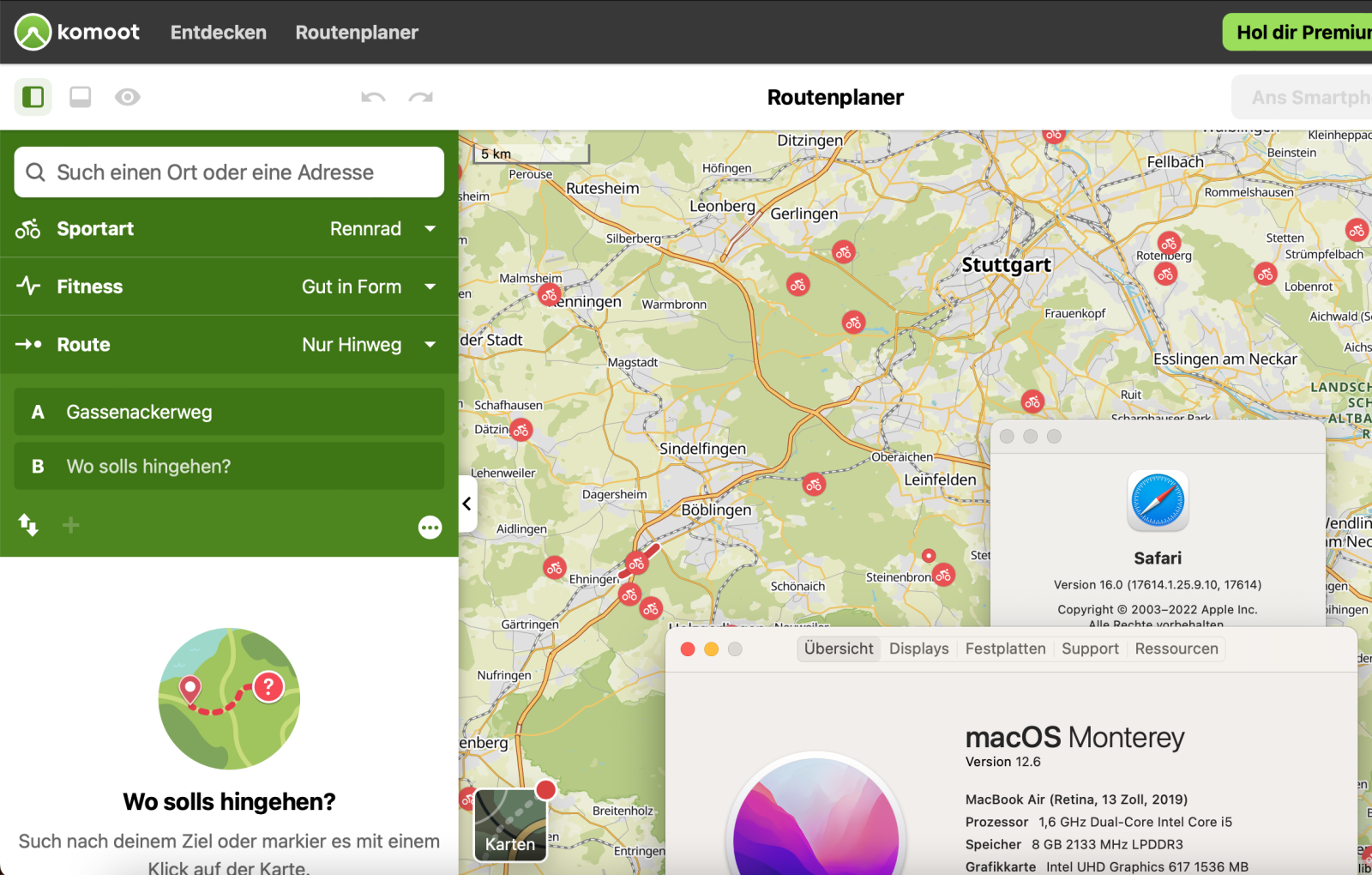This screenshot has height=875, width=1372.
Task: Open Entdecken in top navigation
Action: click(x=218, y=33)
